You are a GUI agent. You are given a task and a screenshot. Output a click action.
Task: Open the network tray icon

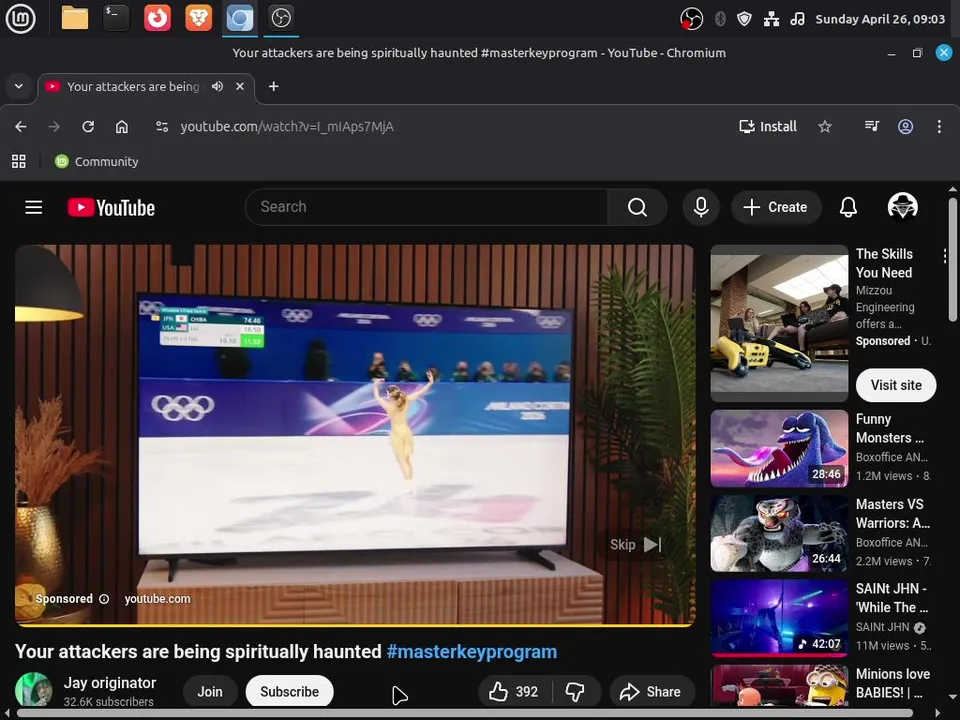[x=771, y=19]
